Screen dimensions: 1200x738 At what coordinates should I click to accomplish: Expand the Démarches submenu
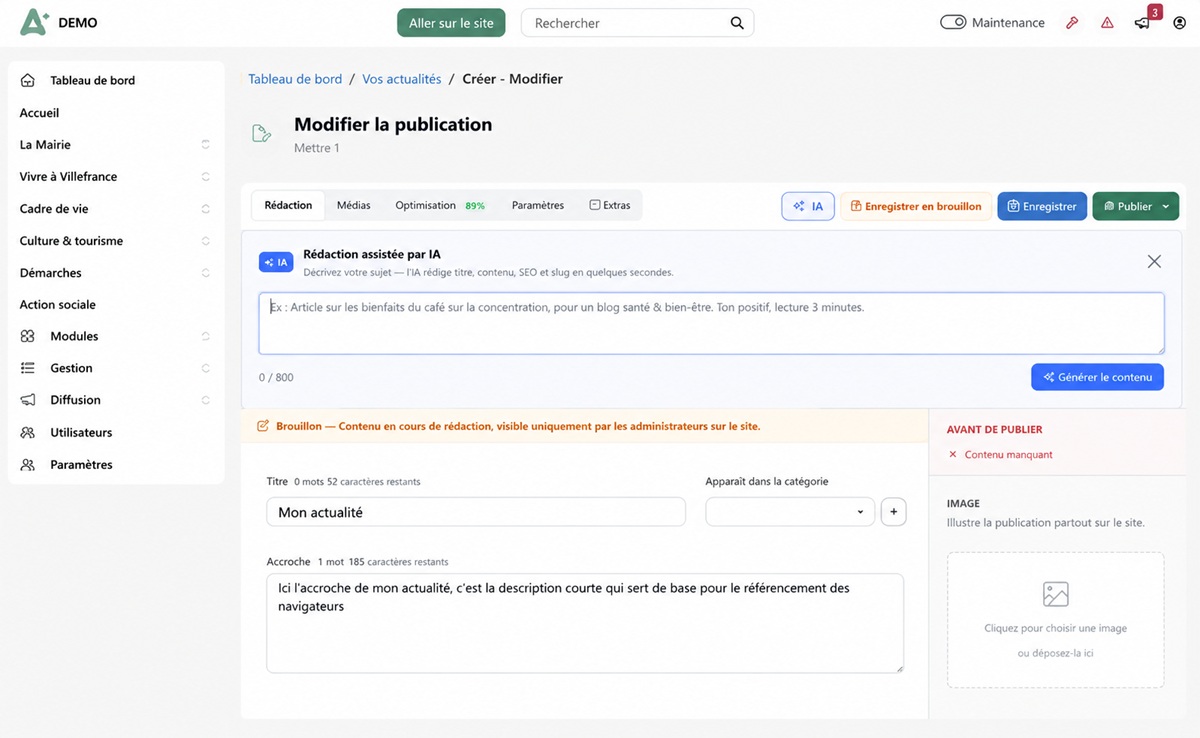coord(205,272)
